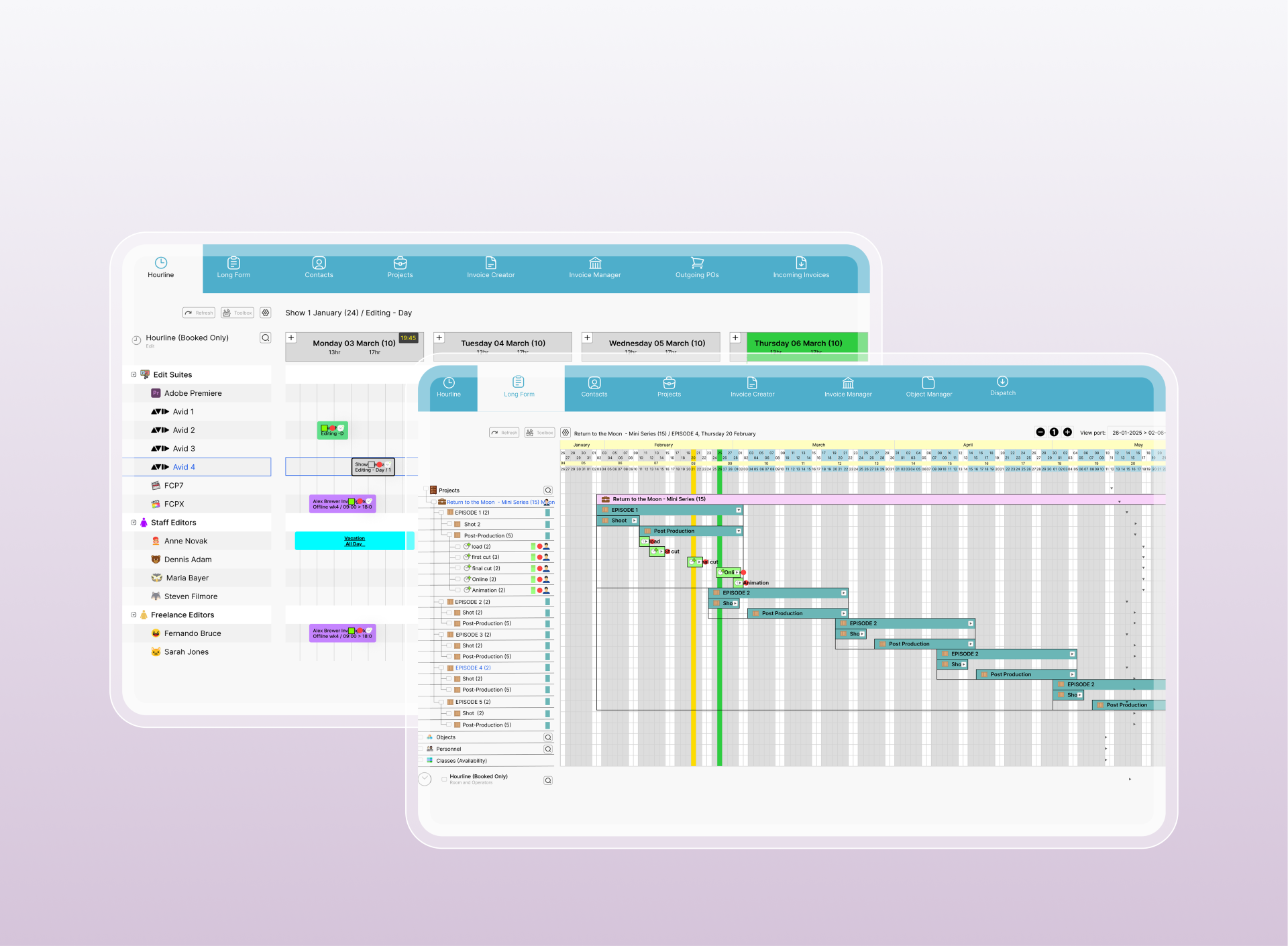
Task: Click the Toolbox button in the front window
Action: click(x=539, y=433)
